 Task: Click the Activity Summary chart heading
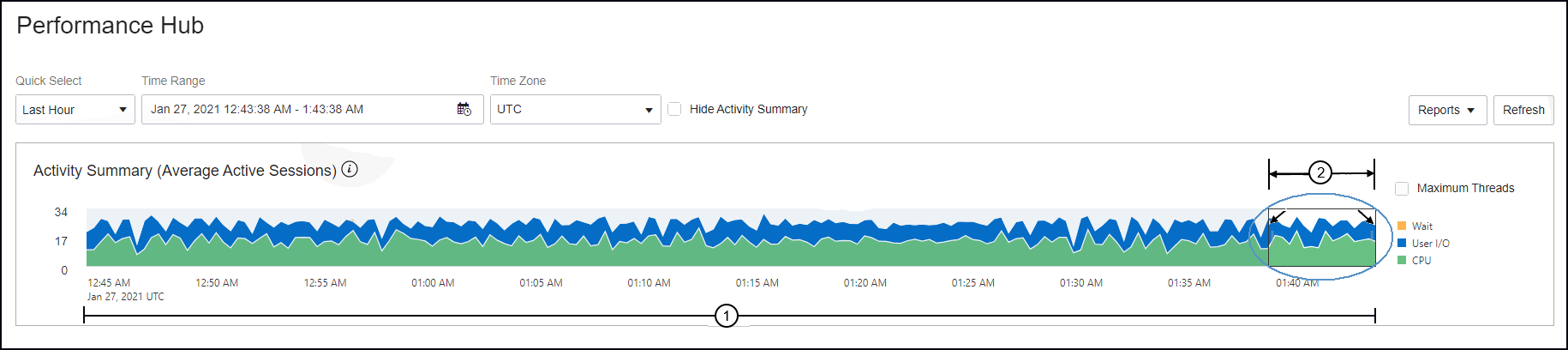click(x=184, y=171)
